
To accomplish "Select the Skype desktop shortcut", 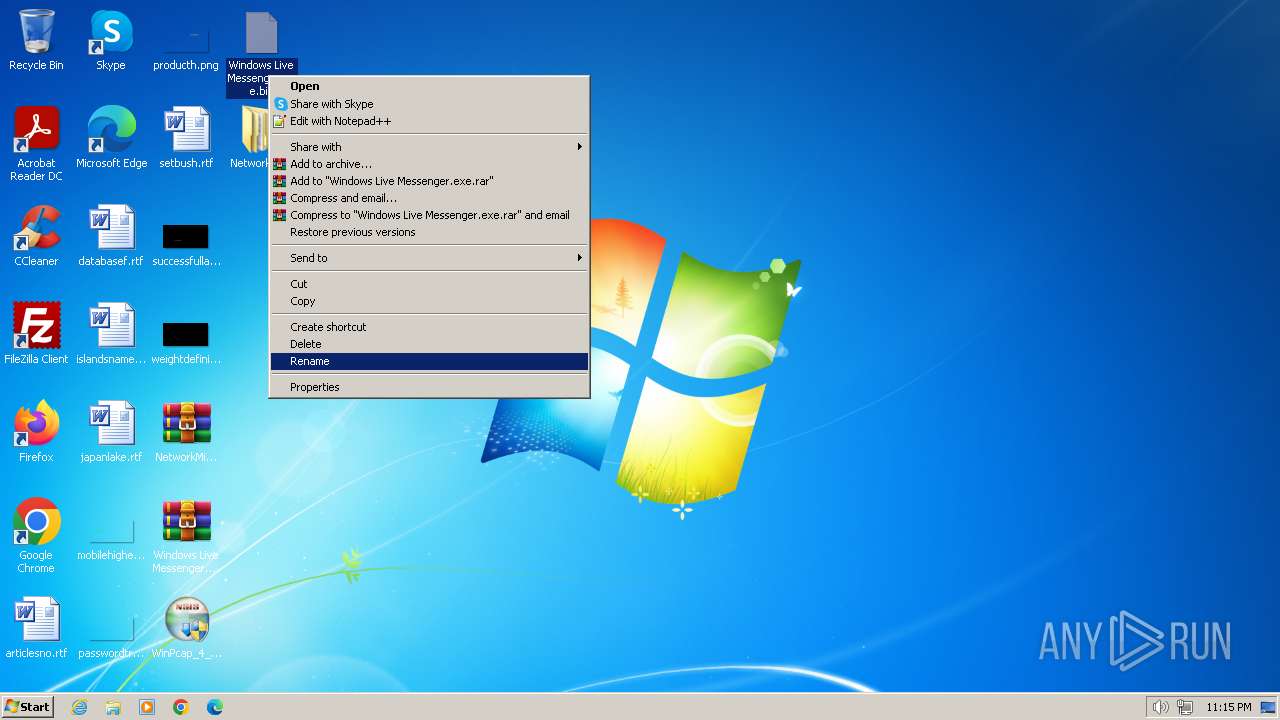I will pyautogui.click(x=111, y=40).
